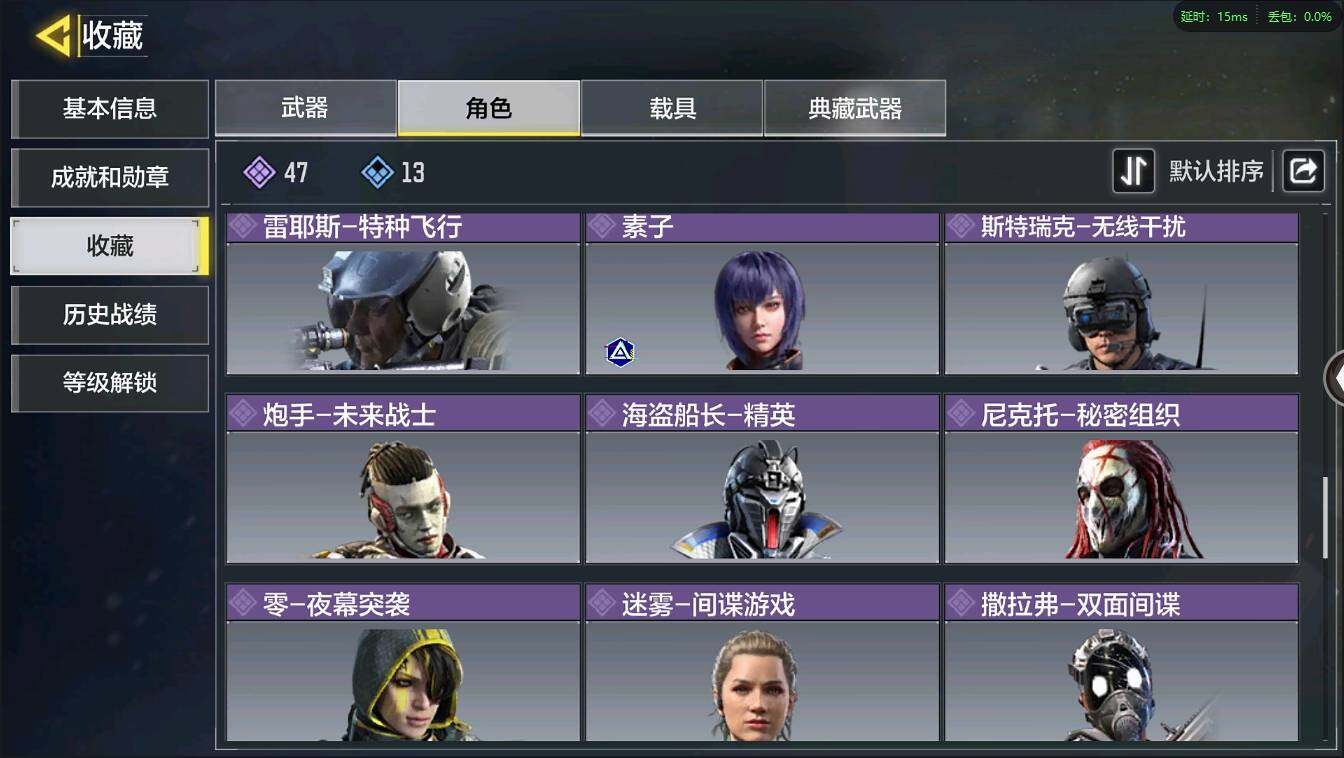Open 成就和勋章 section

110,177
